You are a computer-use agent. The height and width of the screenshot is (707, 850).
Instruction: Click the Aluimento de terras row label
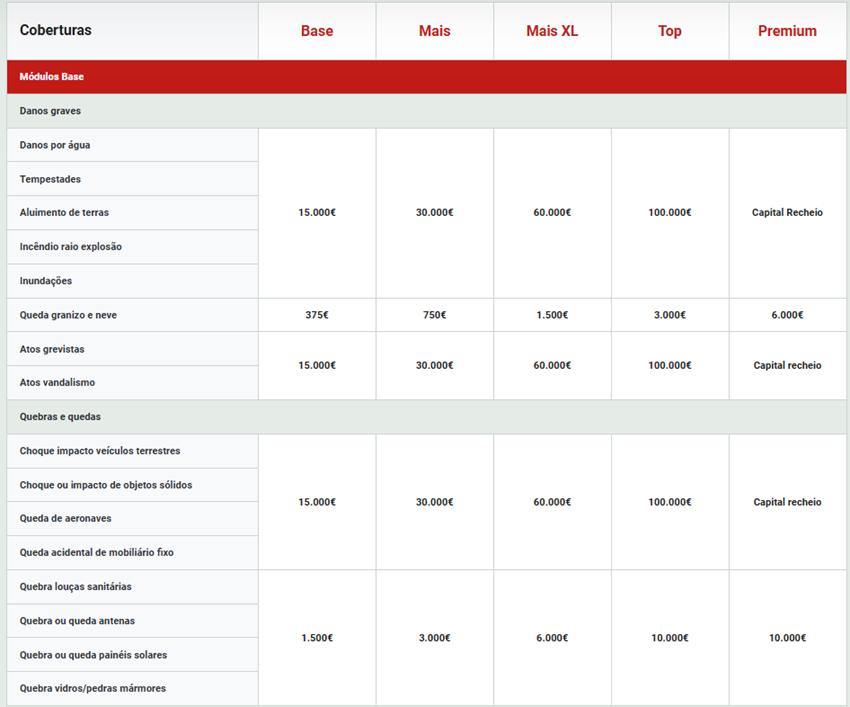[64, 213]
